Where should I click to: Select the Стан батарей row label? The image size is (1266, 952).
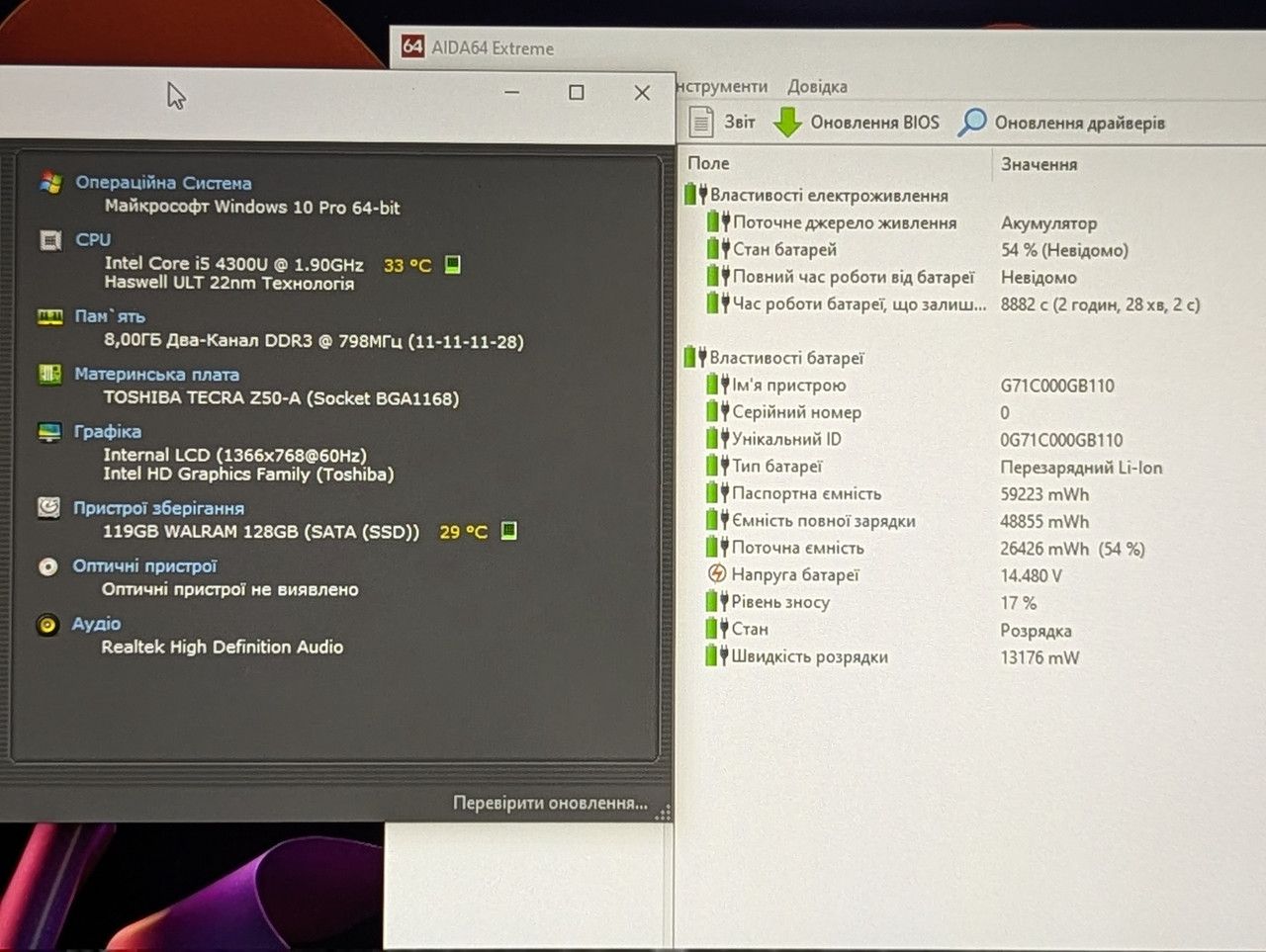point(784,250)
